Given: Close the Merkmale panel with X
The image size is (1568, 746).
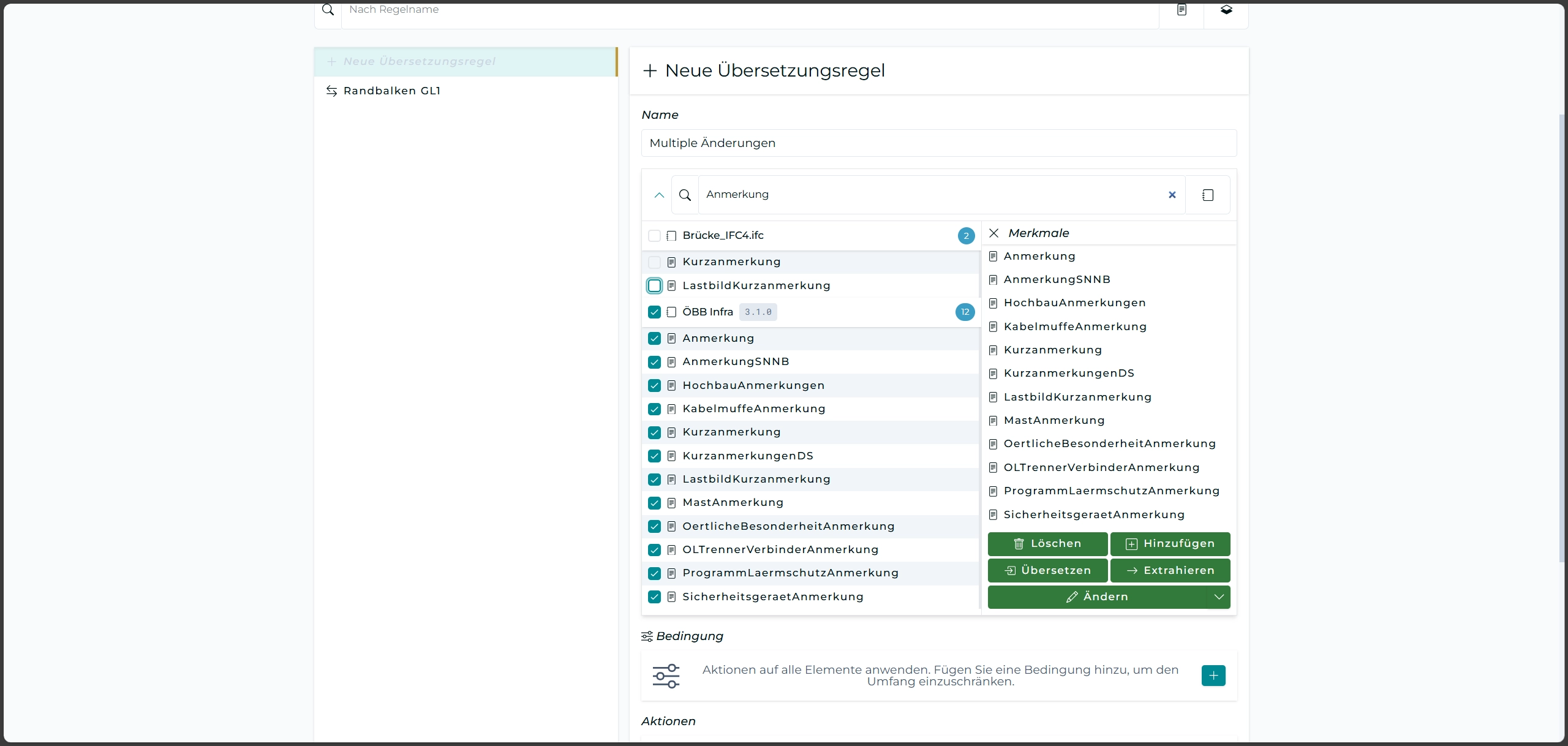Looking at the screenshot, I should [x=994, y=233].
